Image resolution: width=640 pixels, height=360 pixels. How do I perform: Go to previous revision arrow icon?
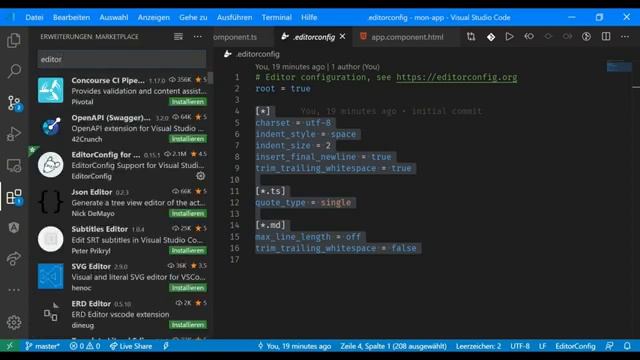point(529,36)
